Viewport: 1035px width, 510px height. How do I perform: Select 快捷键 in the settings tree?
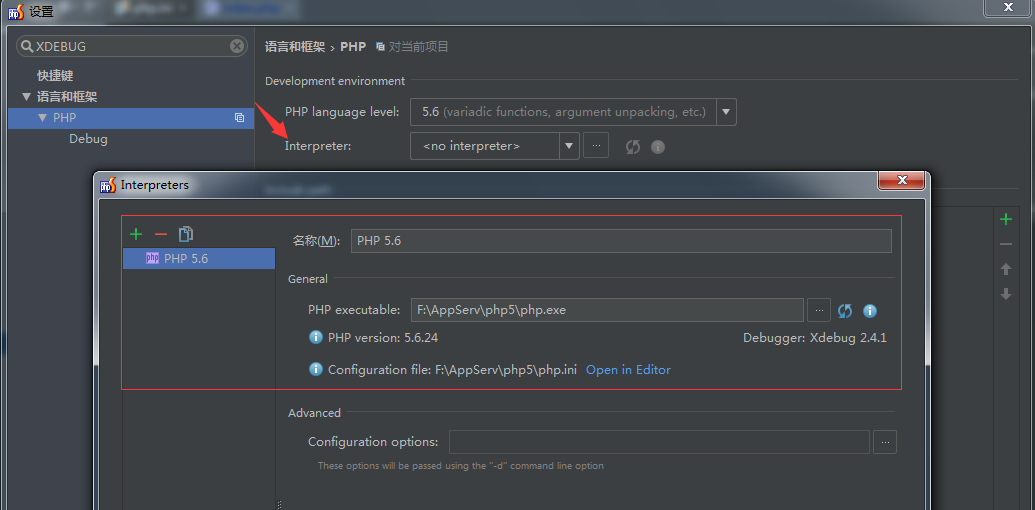tap(55, 76)
